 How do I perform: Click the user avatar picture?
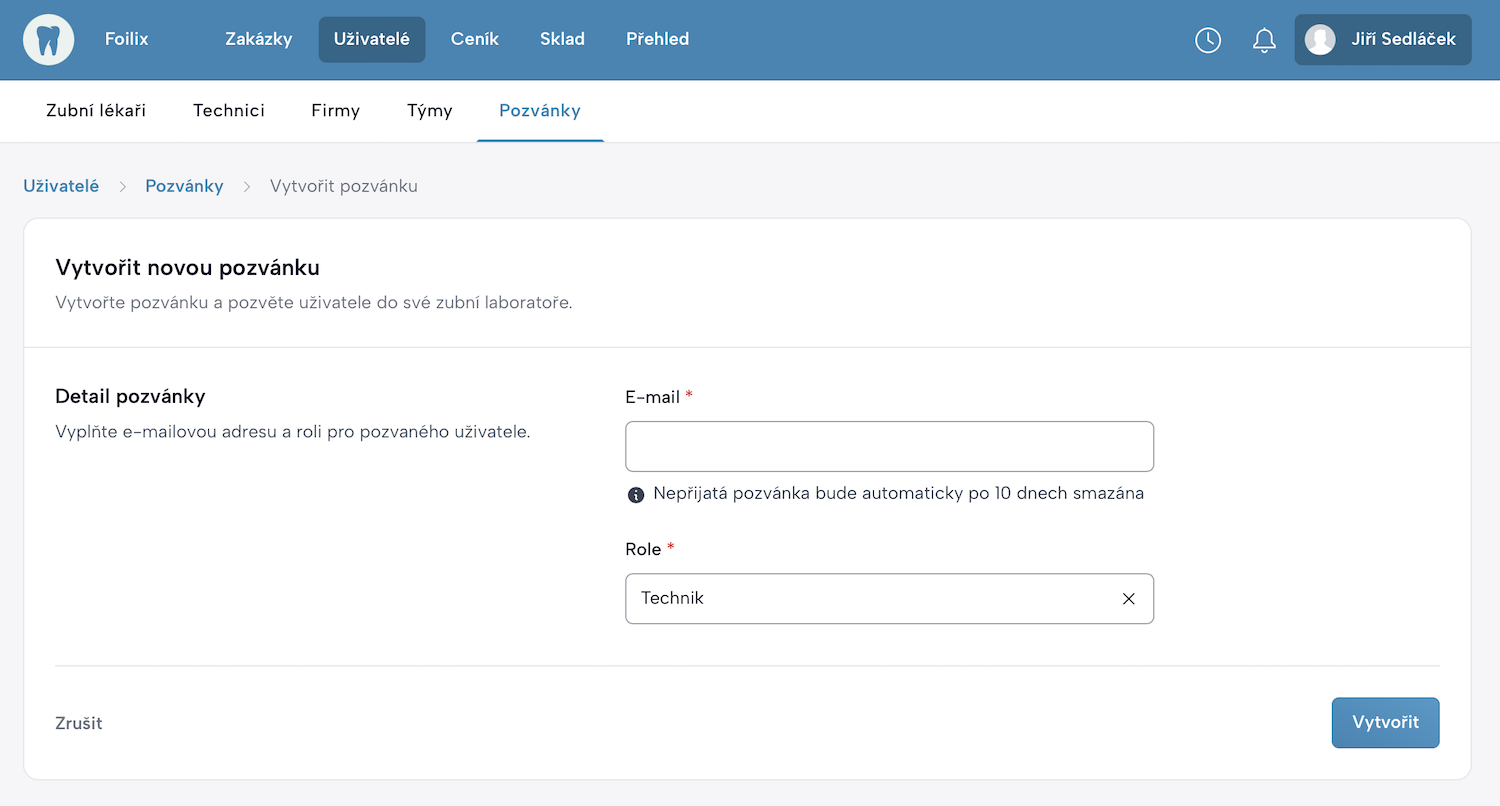click(1320, 40)
